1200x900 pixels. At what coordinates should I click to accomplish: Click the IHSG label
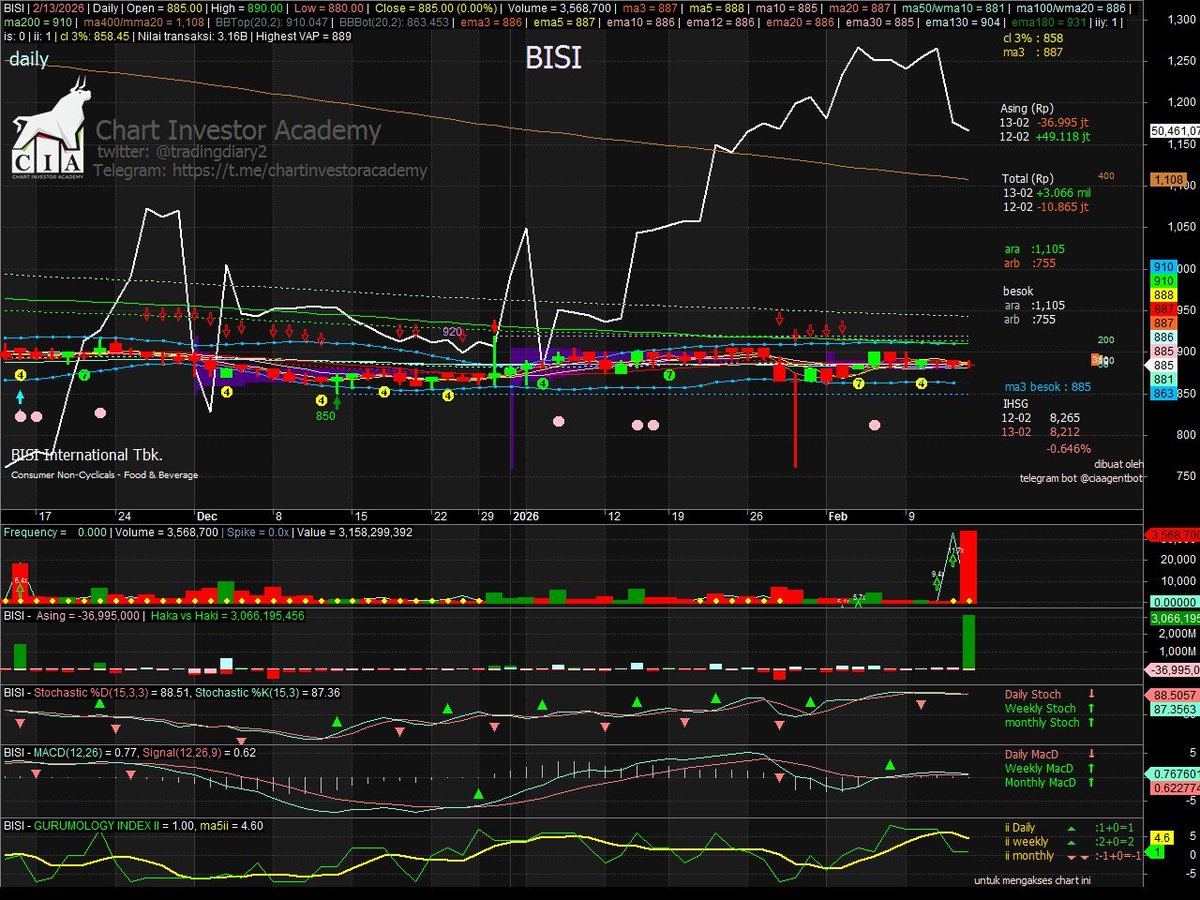click(1015, 402)
